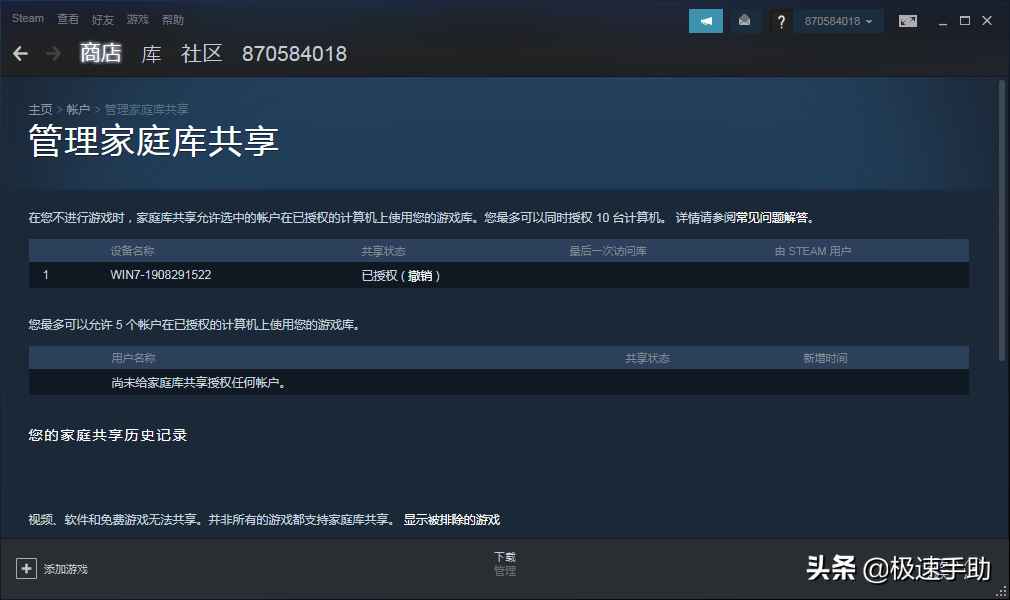This screenshot has width=1010, height=600.
Task: Open the Steam menu
Action: [x=28, y=19]
